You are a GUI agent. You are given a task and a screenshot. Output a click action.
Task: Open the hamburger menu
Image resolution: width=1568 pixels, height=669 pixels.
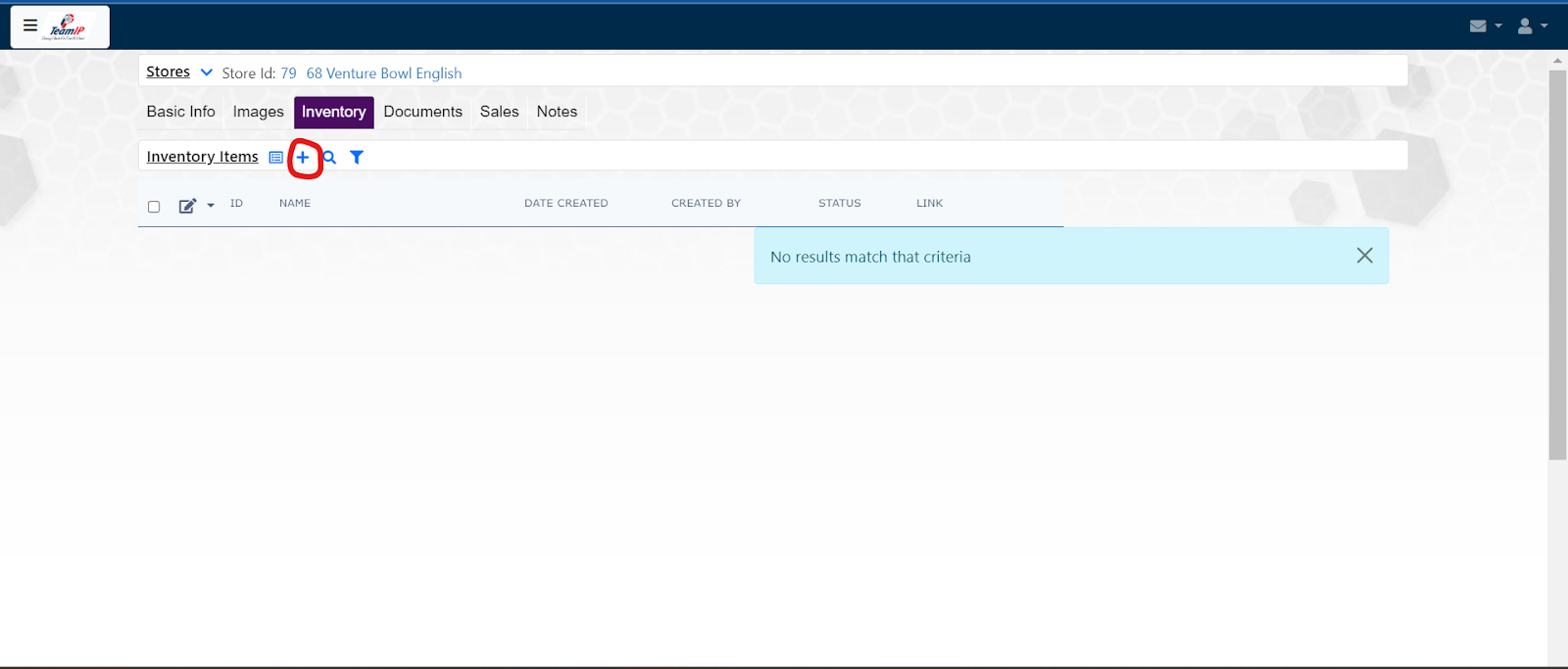30,25
